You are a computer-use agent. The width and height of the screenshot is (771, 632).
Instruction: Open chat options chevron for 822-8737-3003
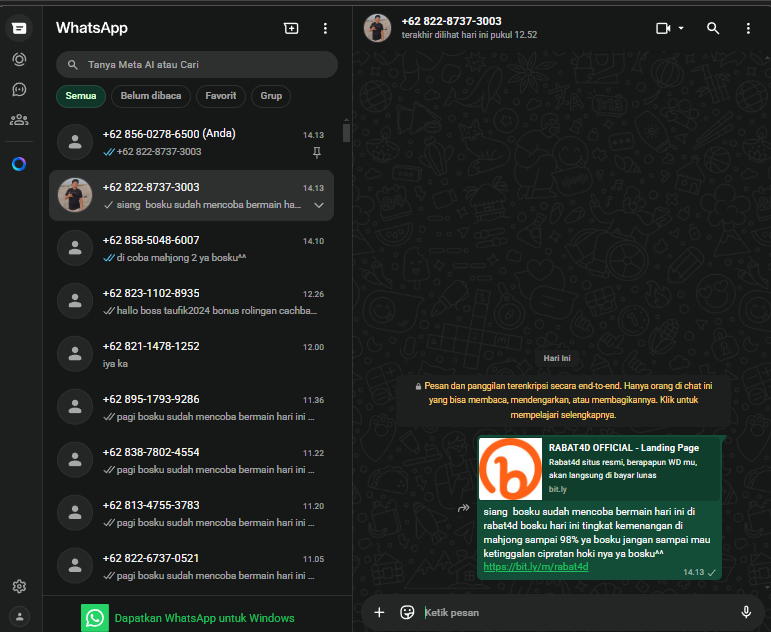click(319, 205)
